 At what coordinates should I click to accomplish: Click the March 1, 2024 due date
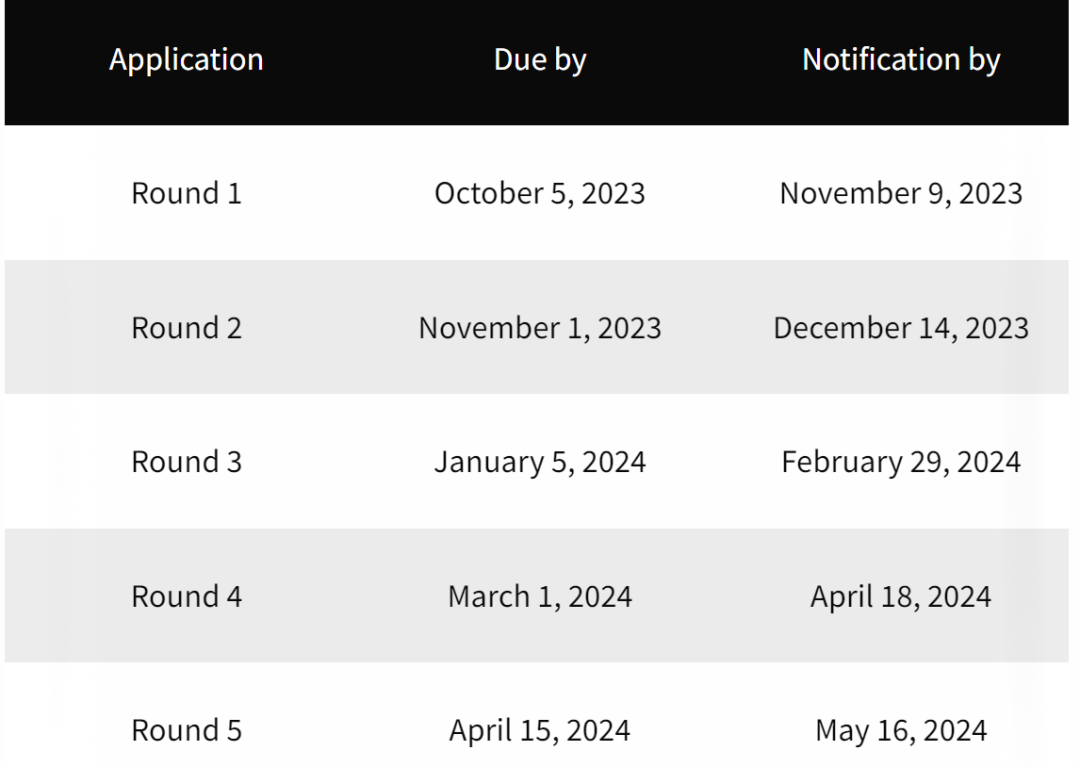coord(540,597)
